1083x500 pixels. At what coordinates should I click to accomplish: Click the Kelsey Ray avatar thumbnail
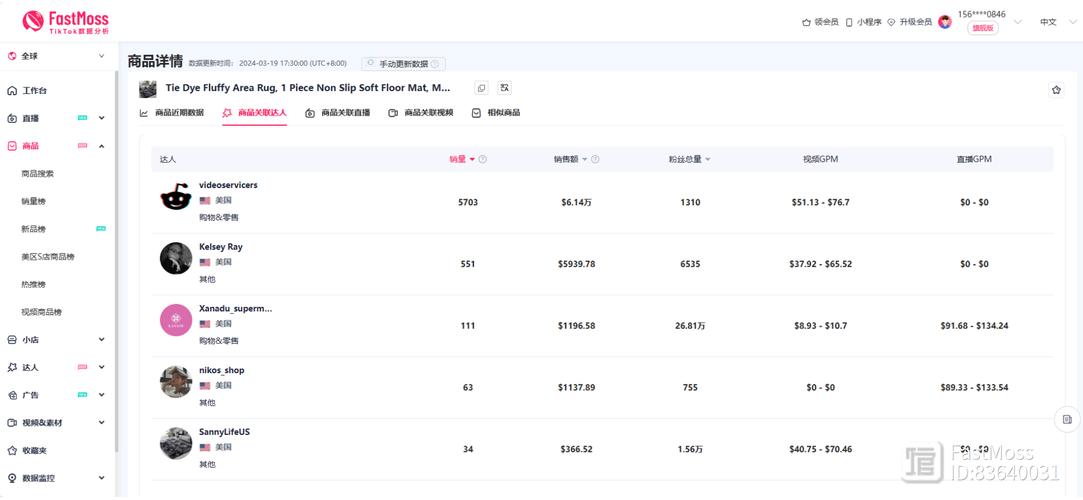click(x=176, y=258)
